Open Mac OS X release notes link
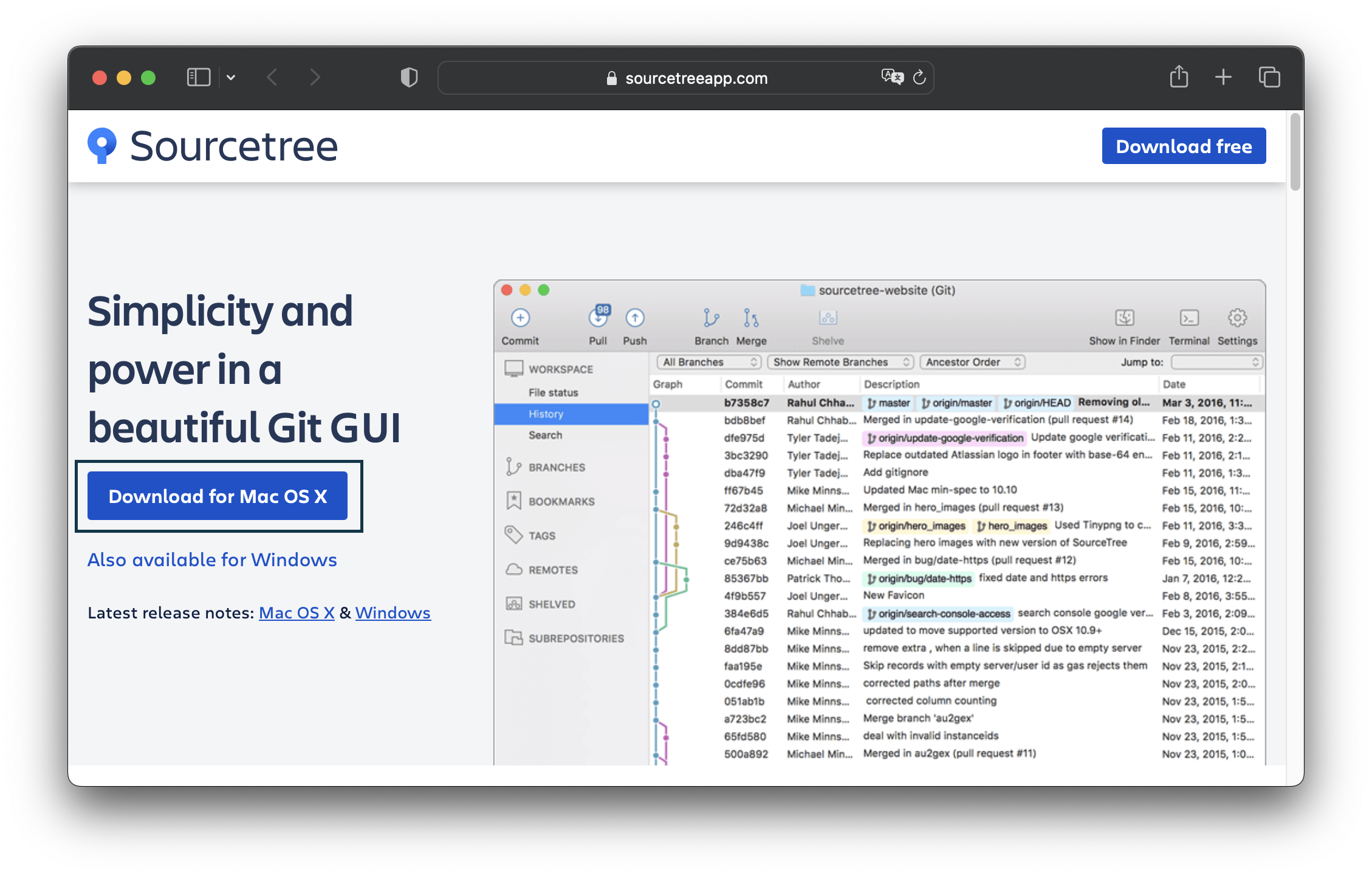 pyautogui.click(x=297, y=612)
